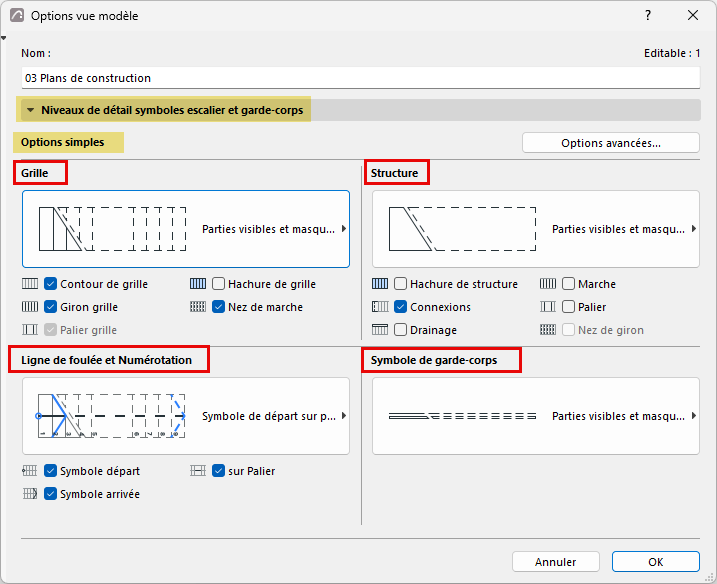
Task: Click the Symbole arrivée icon
Action: pos(30,494)
